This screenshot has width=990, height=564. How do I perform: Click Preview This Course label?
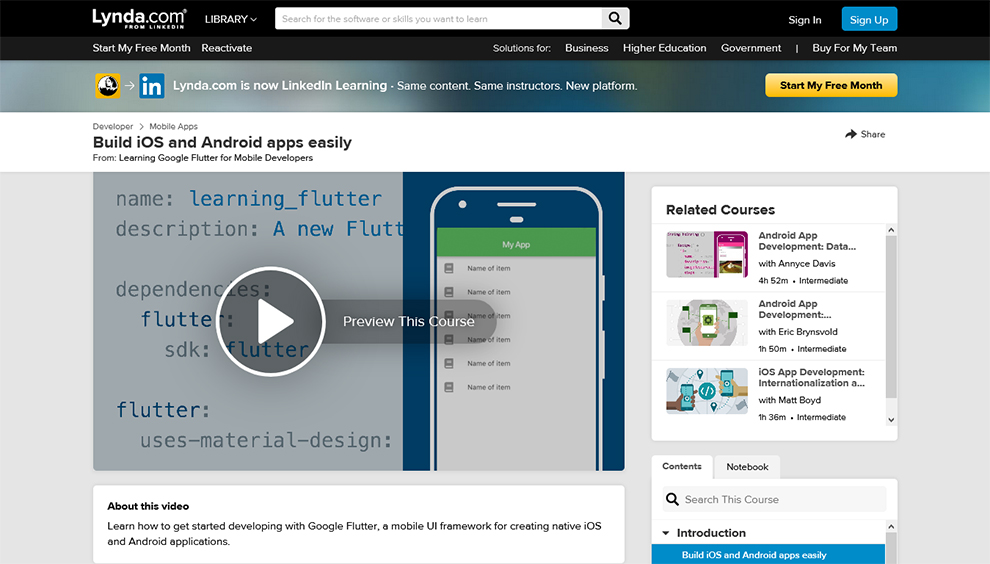409,321
